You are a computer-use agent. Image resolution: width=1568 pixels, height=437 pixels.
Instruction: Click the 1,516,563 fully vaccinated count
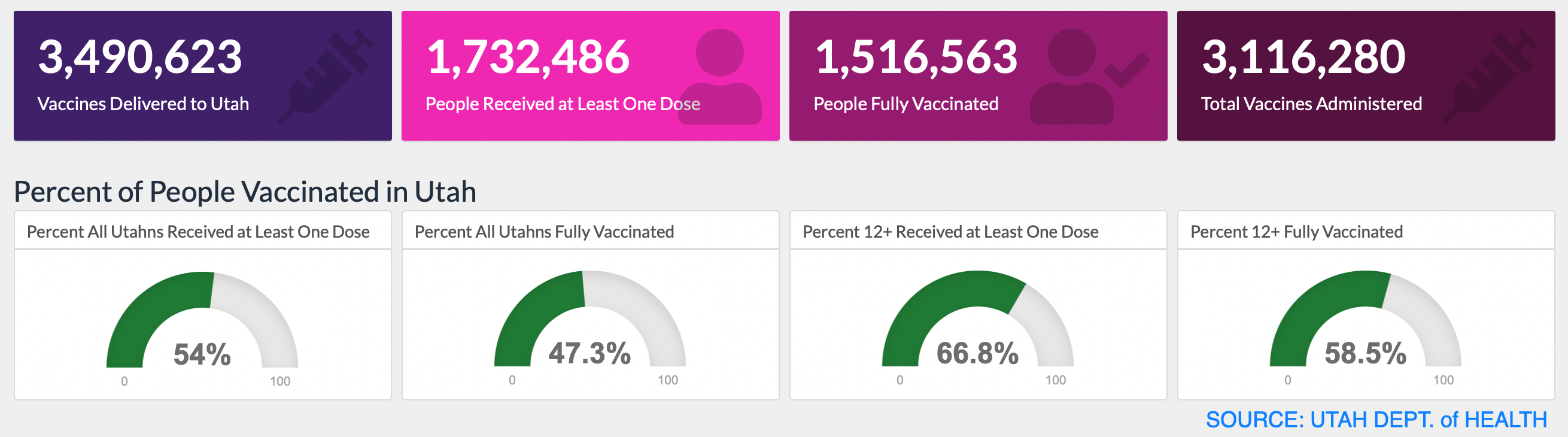[x=916, y=57]
